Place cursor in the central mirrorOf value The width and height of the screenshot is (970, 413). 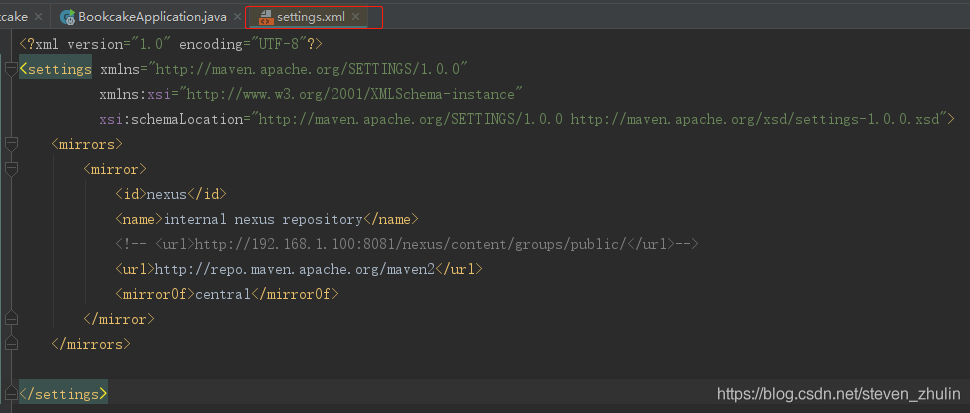pyautogui.click(x=221, y=294)
